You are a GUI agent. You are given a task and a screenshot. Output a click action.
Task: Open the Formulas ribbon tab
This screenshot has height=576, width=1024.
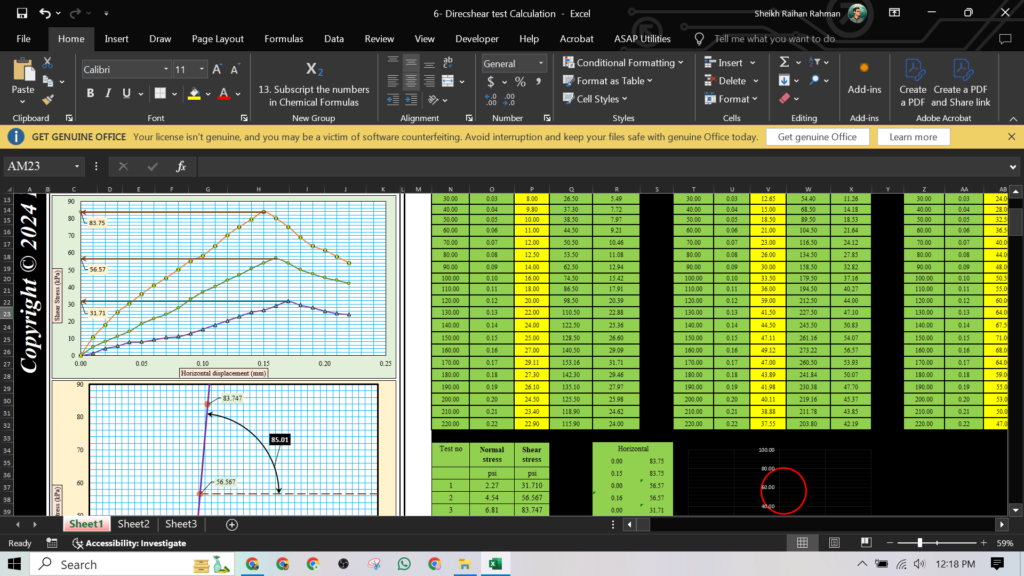(x=283, y=39)
